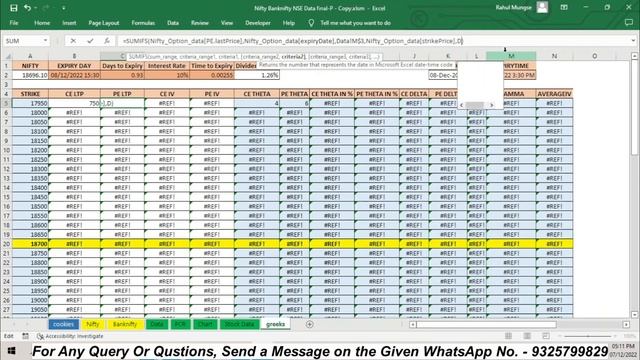Open the Windows Start button
The image size is (640, 360).
11,351
